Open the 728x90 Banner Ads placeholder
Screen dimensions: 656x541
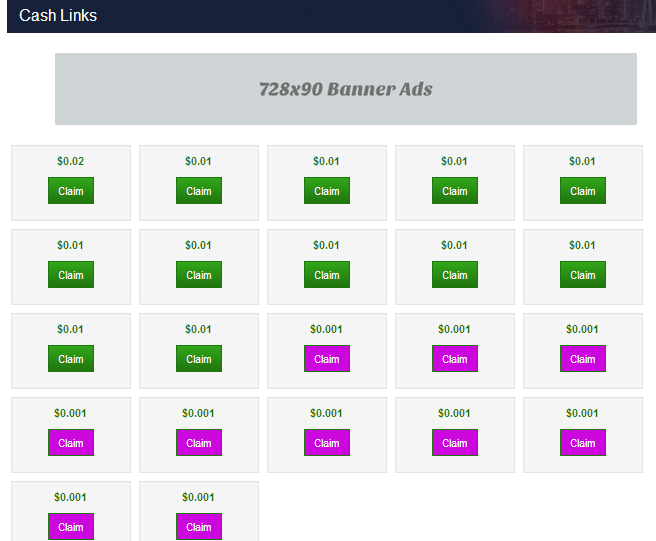(x=346, y=89)
